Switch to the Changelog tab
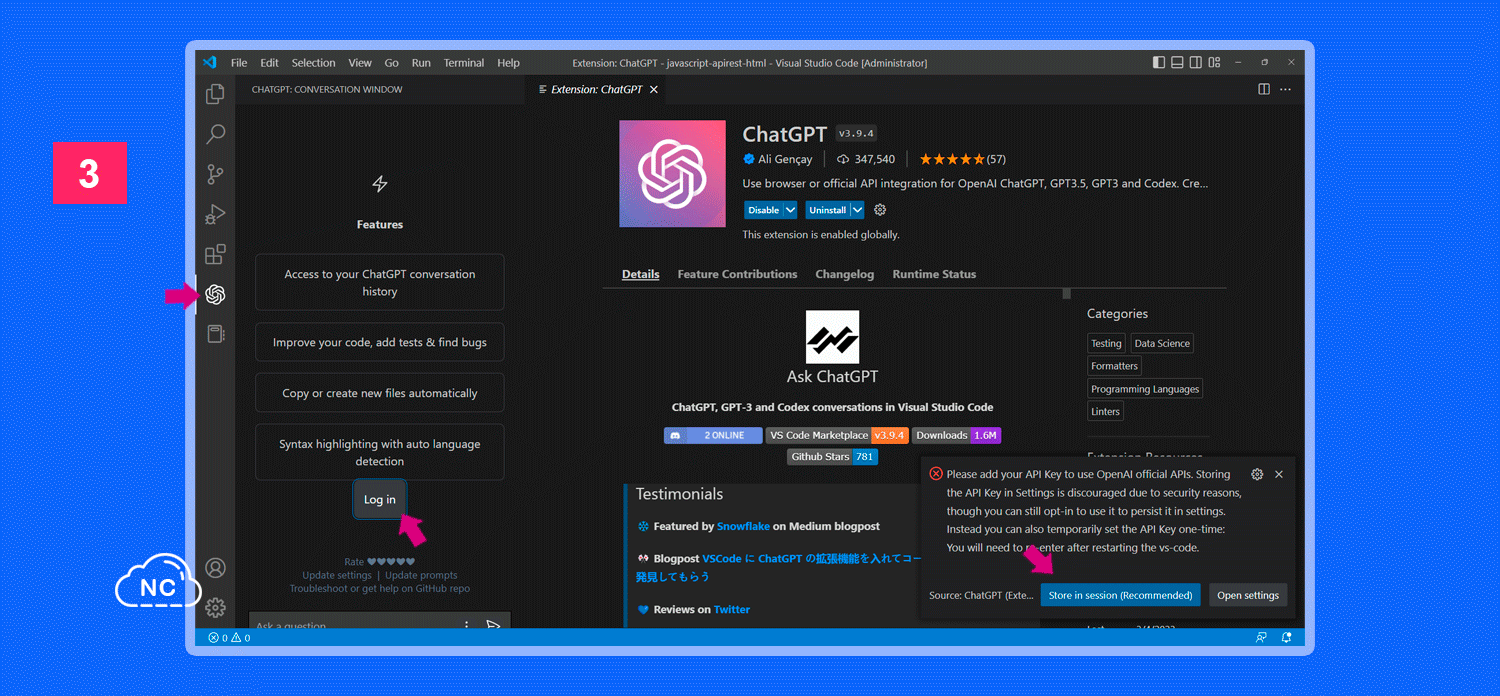 click(x=845, y=274)
